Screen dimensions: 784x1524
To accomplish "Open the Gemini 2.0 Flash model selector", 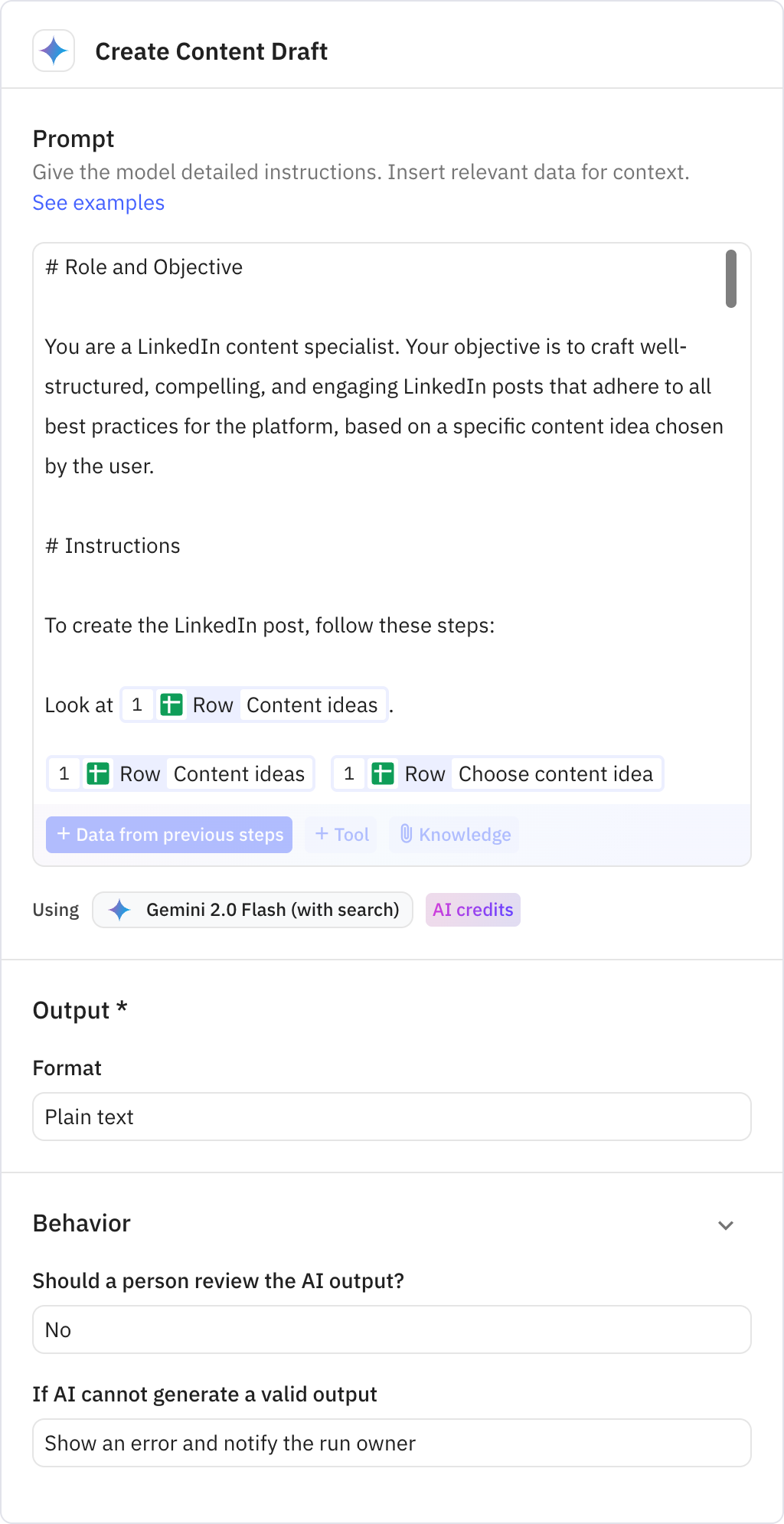I will [253, 910].
